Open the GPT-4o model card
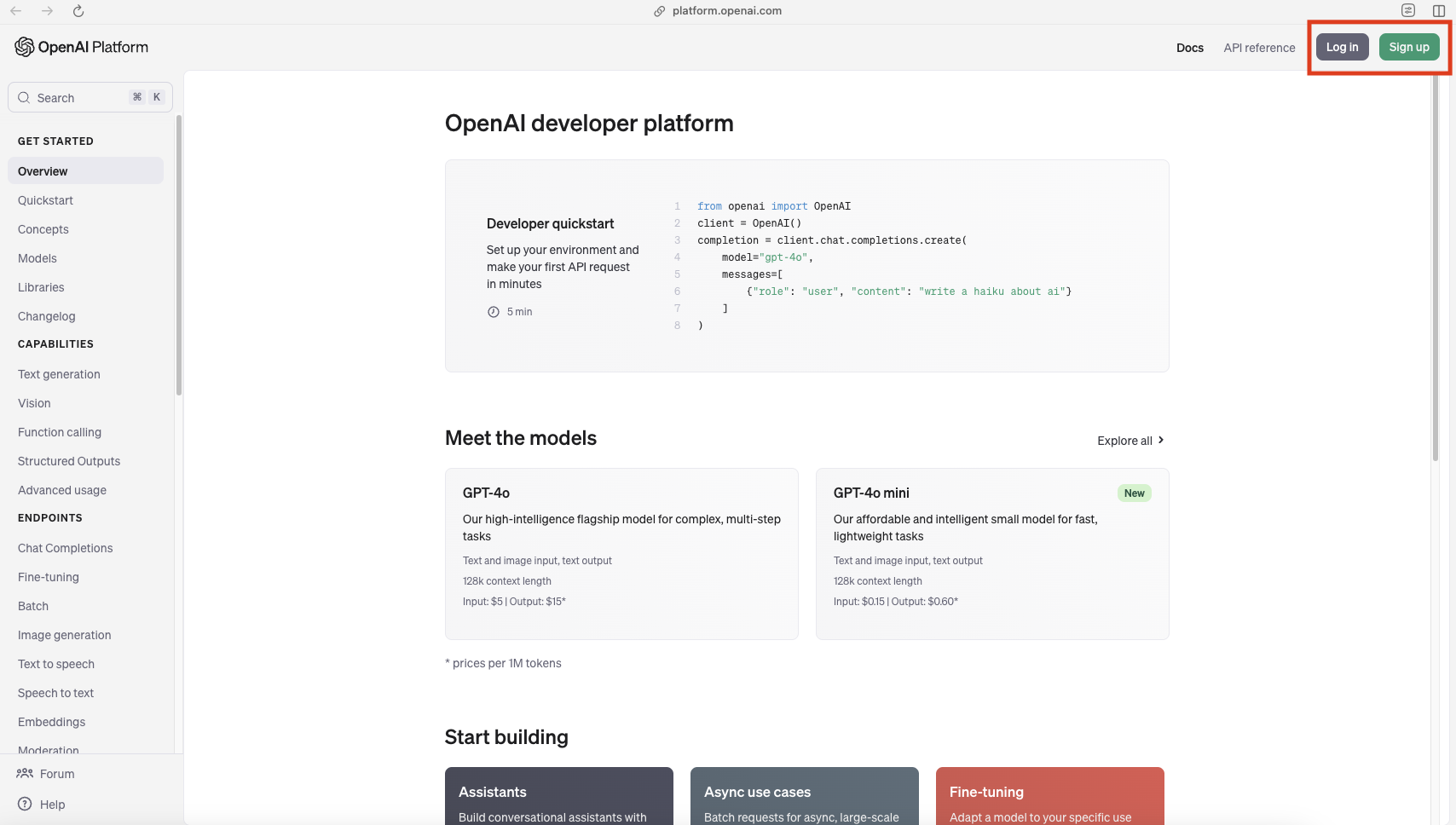Viewport: 1456px width, 825px height. point(621,553)
